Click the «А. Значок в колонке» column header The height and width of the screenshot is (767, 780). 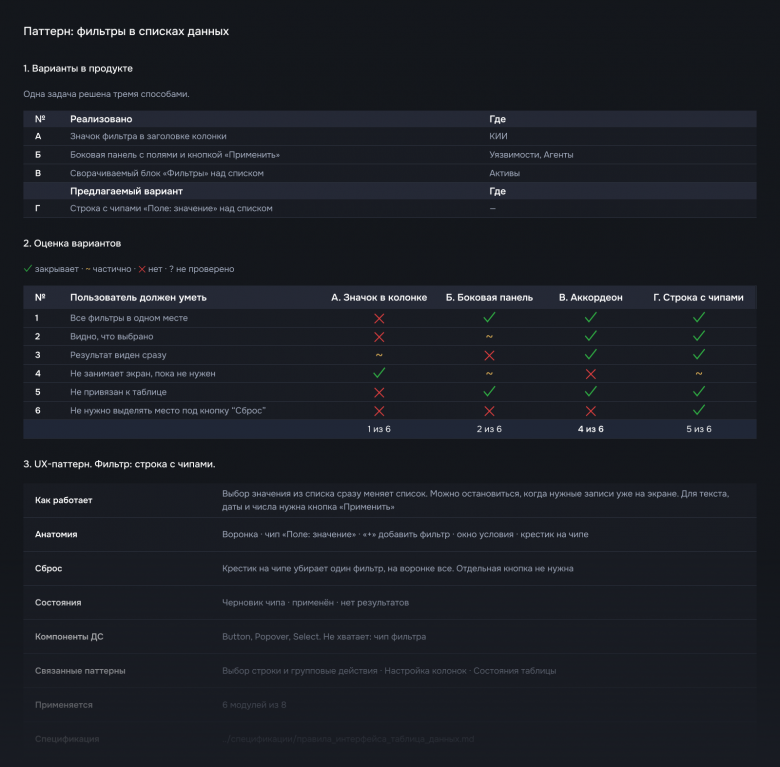pyautogui.click(x=379, y=297)
